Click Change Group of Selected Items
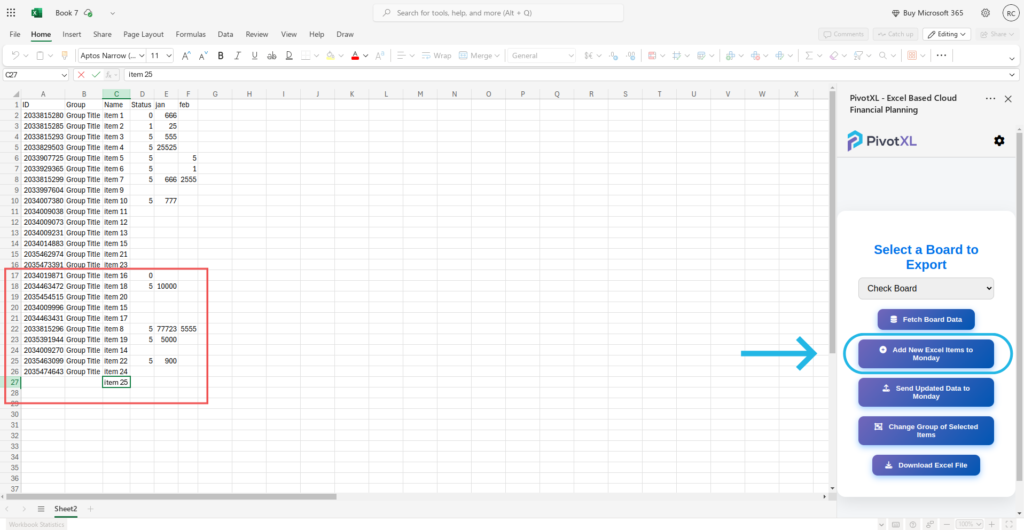This screenshot has width=1024, height=530. click(x=926, y=431)
